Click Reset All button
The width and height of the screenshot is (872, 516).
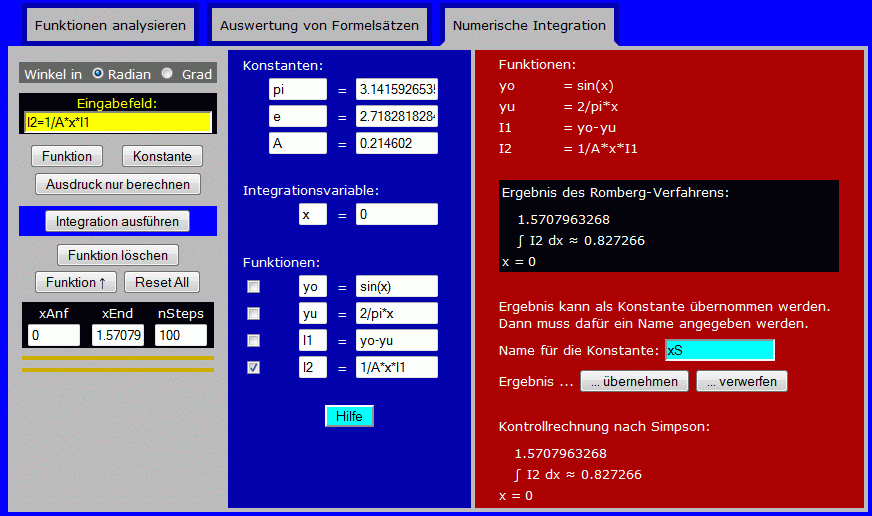pos(162,282)
